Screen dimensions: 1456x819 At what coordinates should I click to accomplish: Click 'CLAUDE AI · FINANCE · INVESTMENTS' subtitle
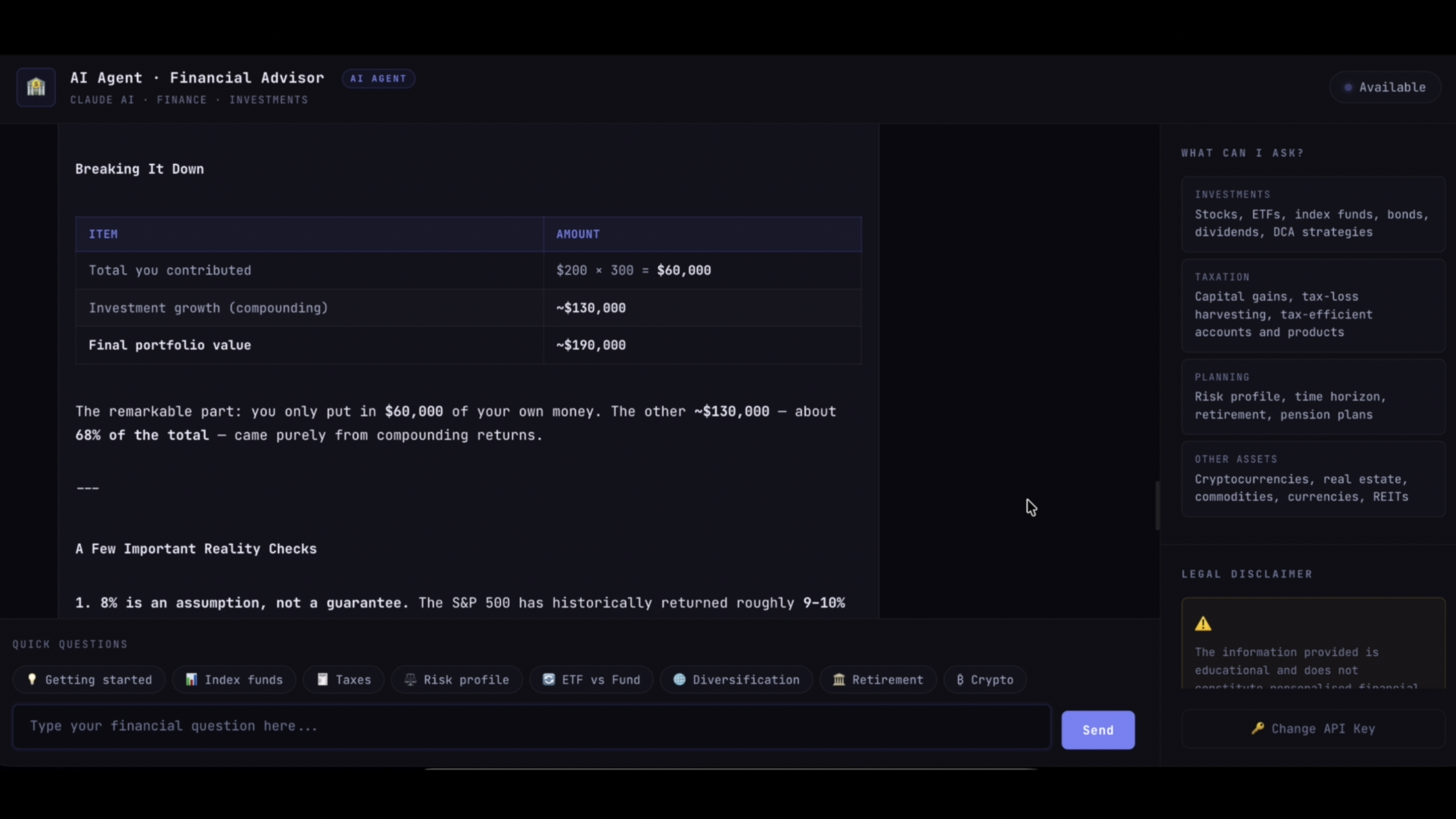click(x=190, y=100)
